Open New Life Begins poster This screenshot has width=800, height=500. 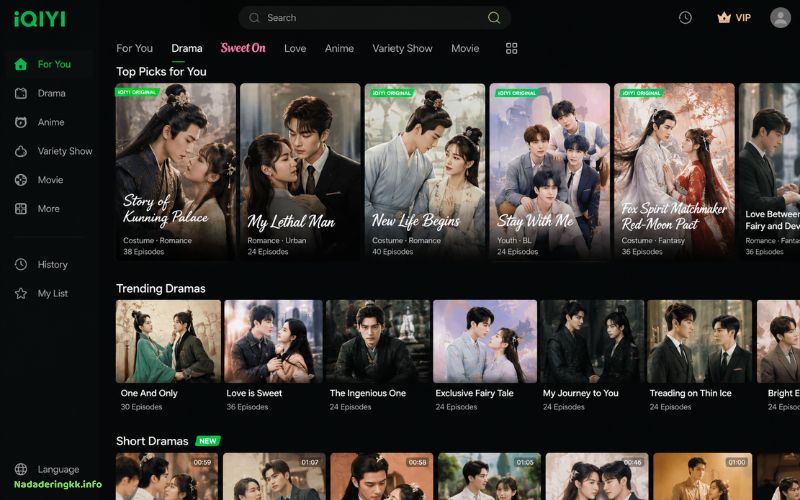click(424, 172)
